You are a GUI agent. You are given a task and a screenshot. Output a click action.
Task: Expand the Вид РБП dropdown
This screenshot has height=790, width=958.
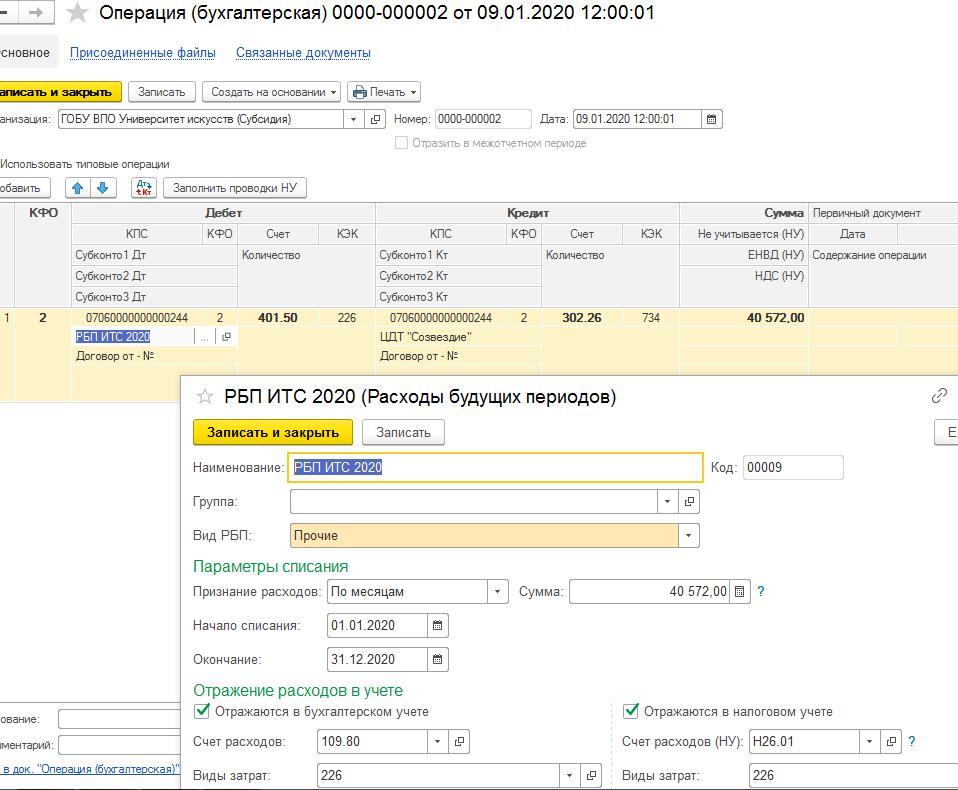click(x=688, y=536)
